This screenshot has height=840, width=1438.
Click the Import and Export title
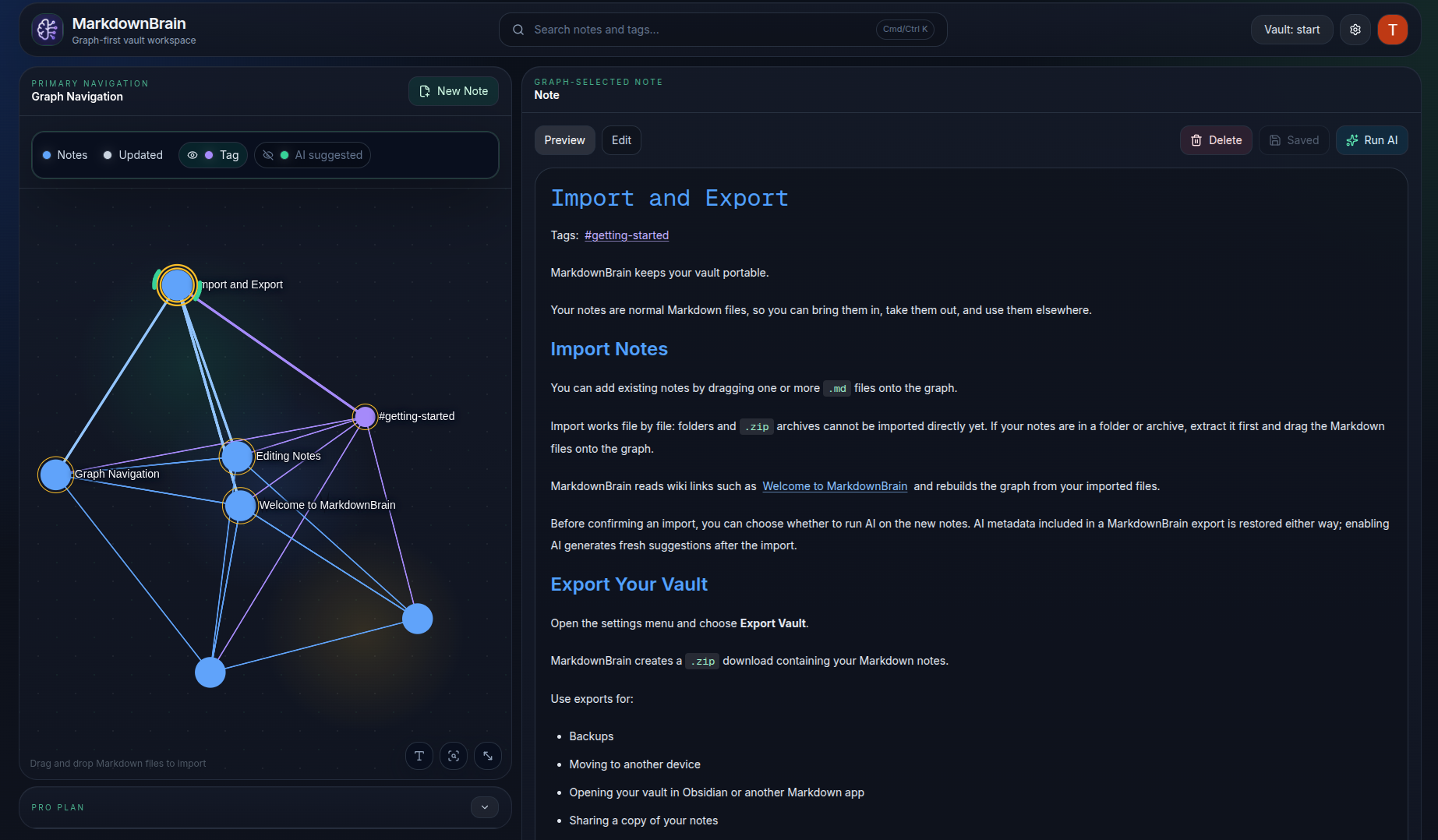point(670,198)
